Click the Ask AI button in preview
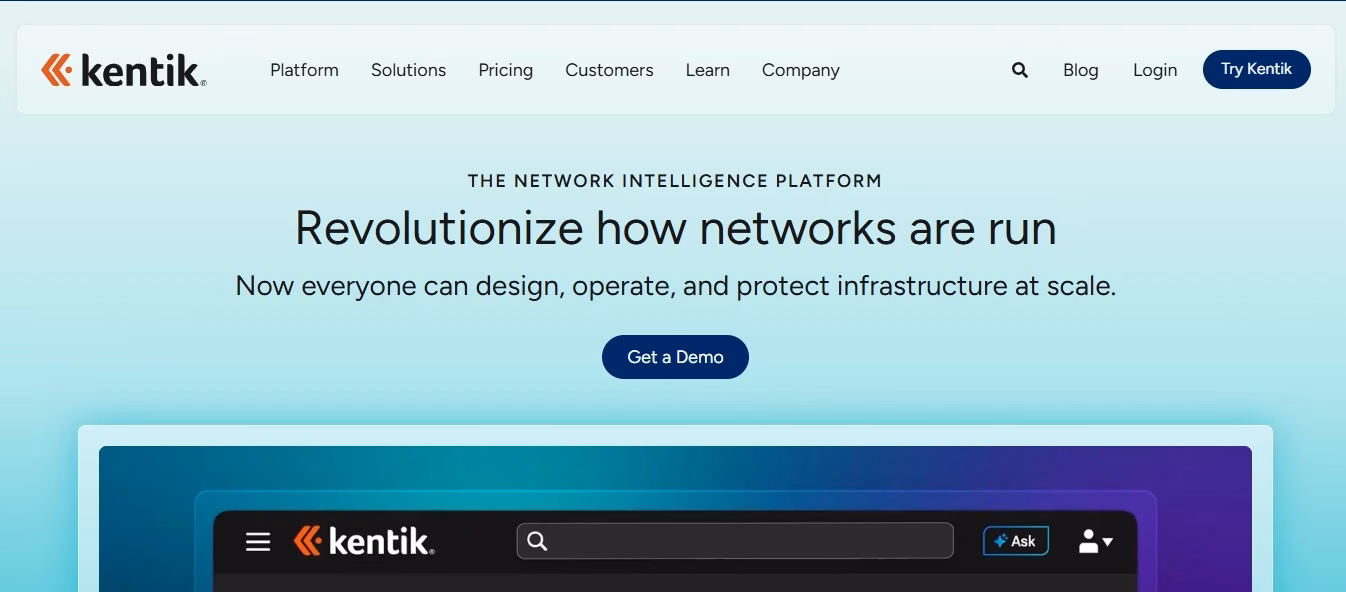The width and height of the screenshot is (1346, 592). click(1015, 541)
